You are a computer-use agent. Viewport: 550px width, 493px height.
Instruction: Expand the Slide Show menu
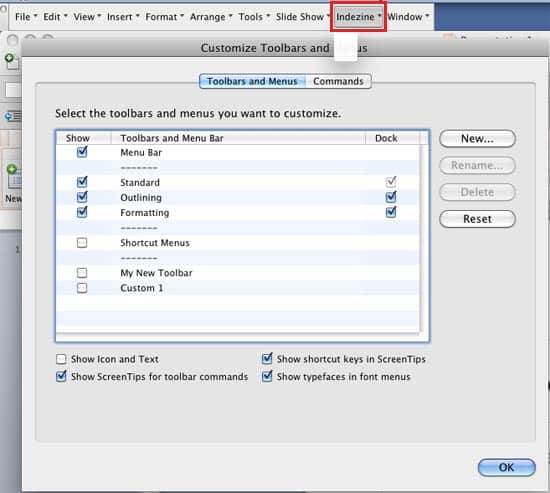click(x=302, y=16)
